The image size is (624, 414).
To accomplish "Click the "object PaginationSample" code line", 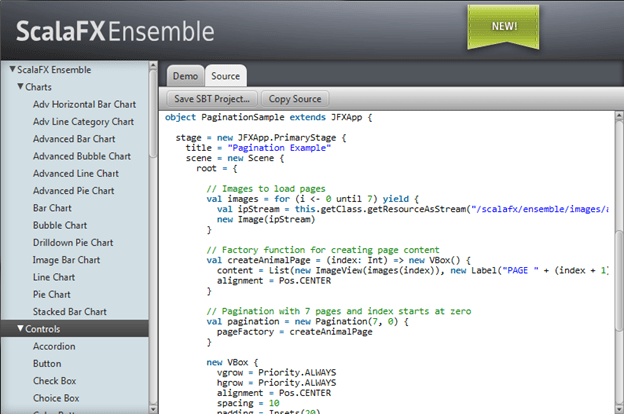I will [269, 117].
